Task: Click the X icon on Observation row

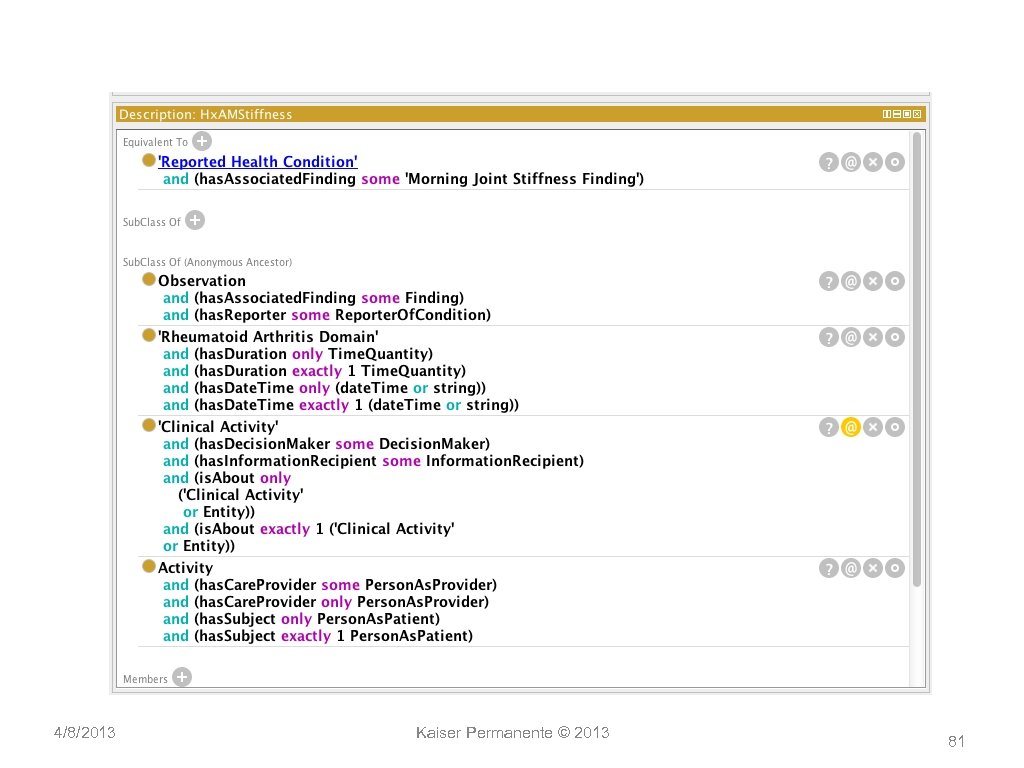Action: pyautogui.click(x=873, y=281)
